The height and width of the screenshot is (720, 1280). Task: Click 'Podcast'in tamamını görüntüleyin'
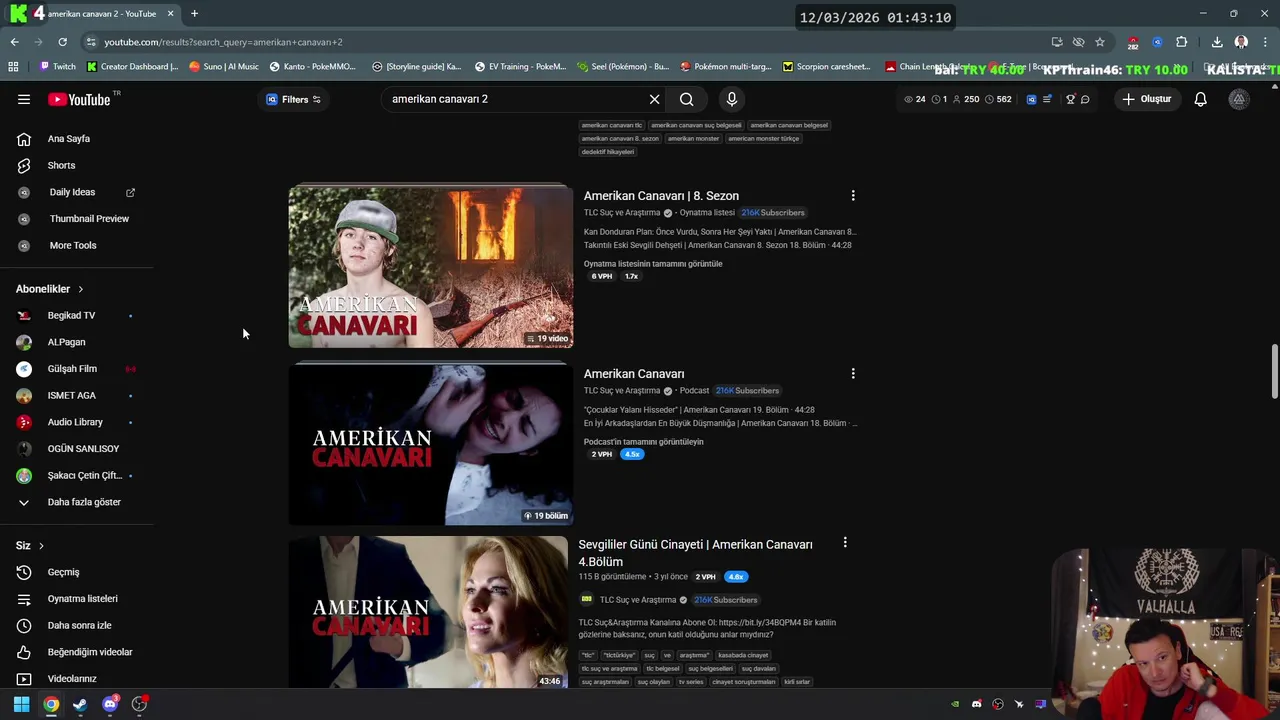644,442
